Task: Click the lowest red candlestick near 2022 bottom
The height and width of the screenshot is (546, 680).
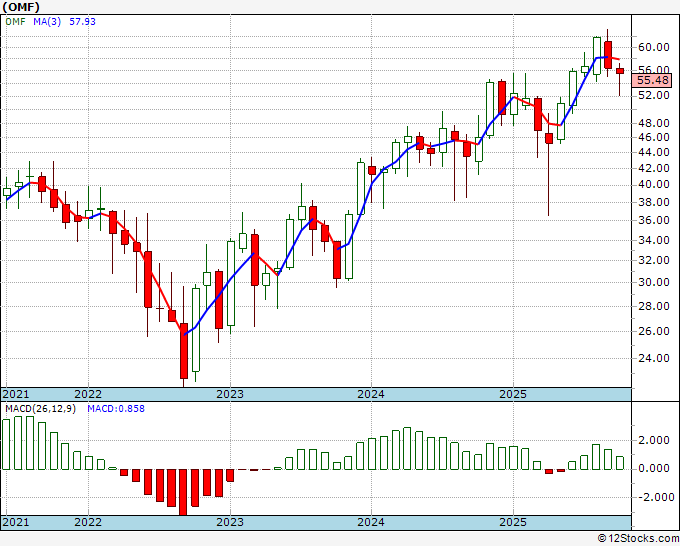Action: [x=184, y=351]
